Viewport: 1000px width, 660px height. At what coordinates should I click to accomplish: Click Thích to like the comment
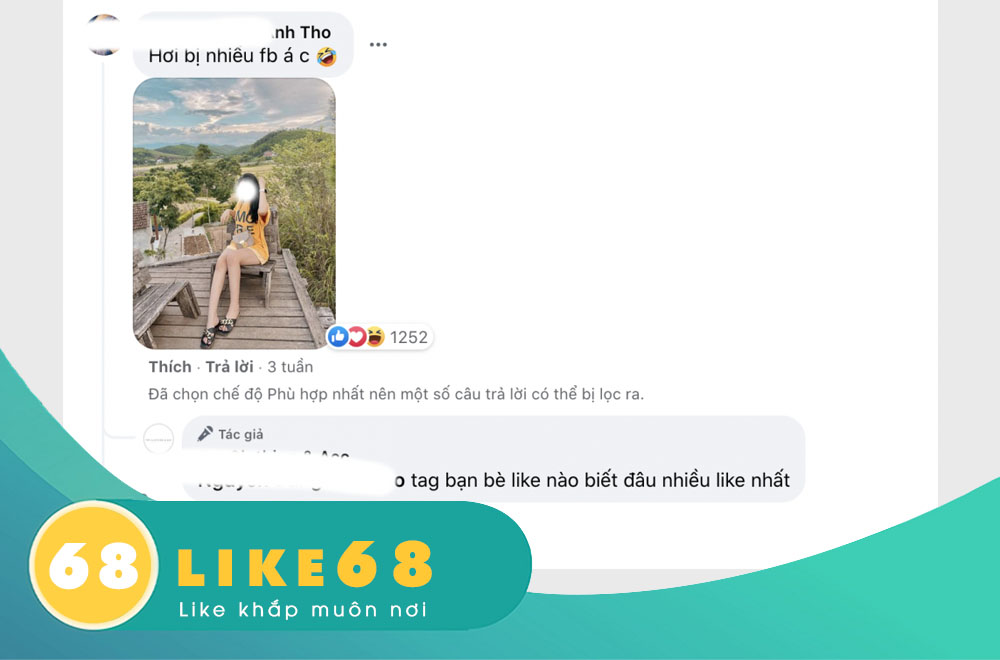(170, 367)
